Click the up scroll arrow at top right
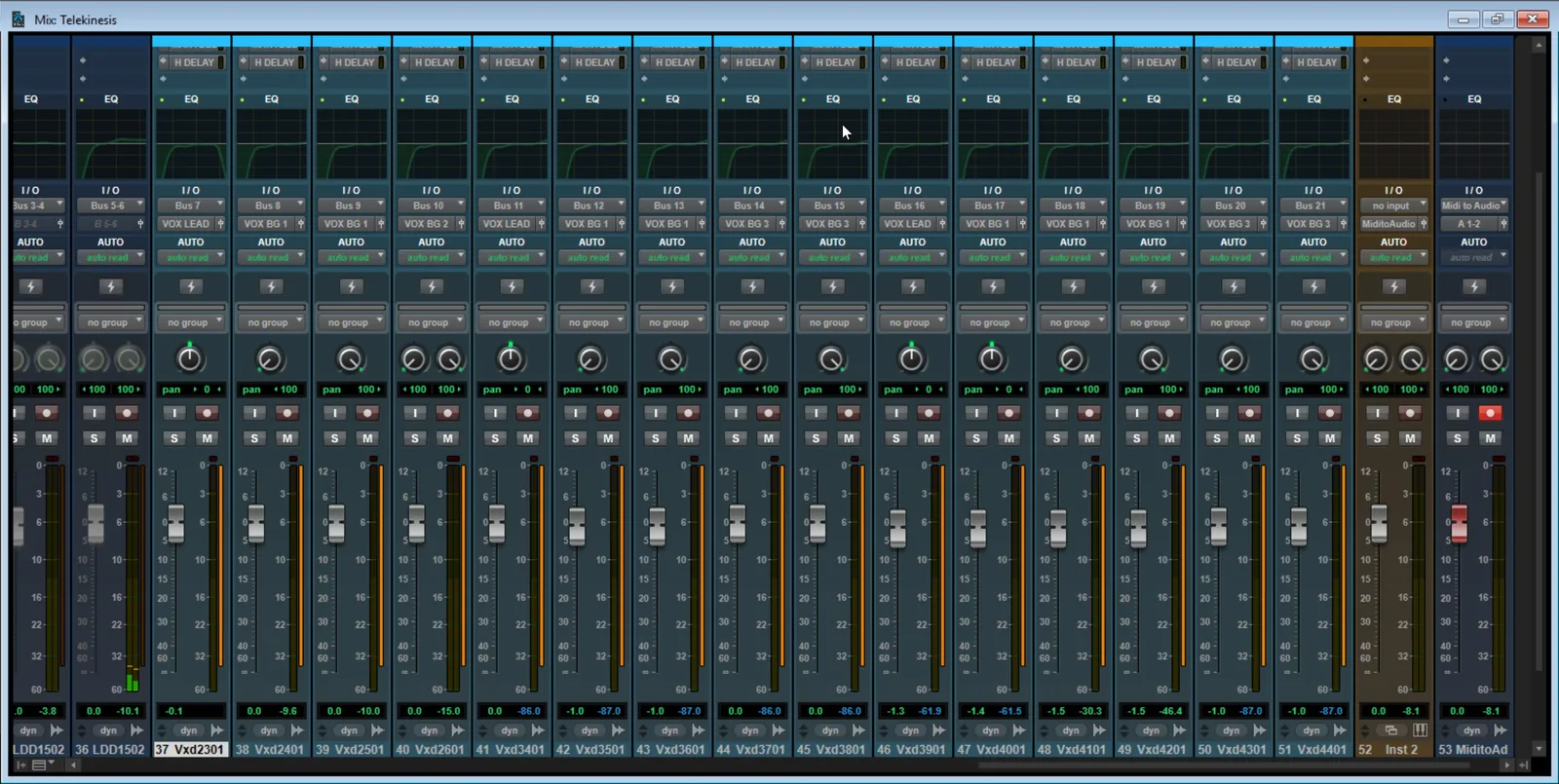Screen dimensions: 1559x784 tap(1539, 45)
